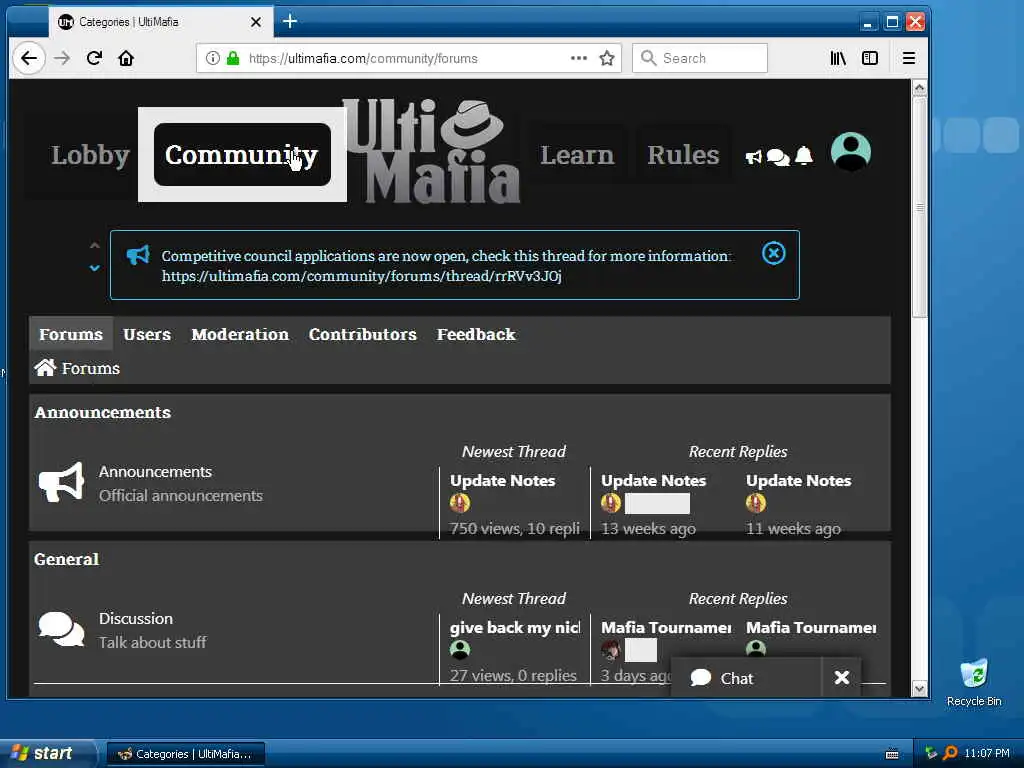Go to the browser Home icon
Screen dimensions: 1024x768
click(125, 58)
